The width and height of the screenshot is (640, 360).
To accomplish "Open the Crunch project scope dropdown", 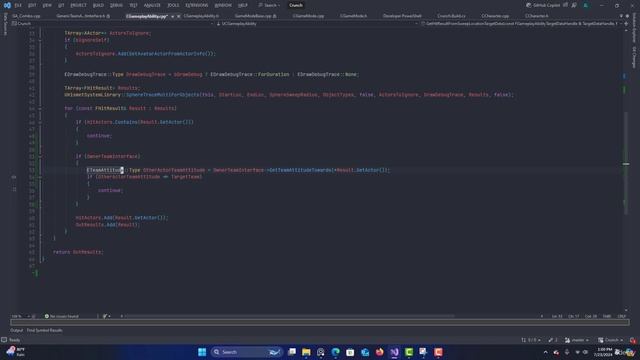I will (112, 24).
